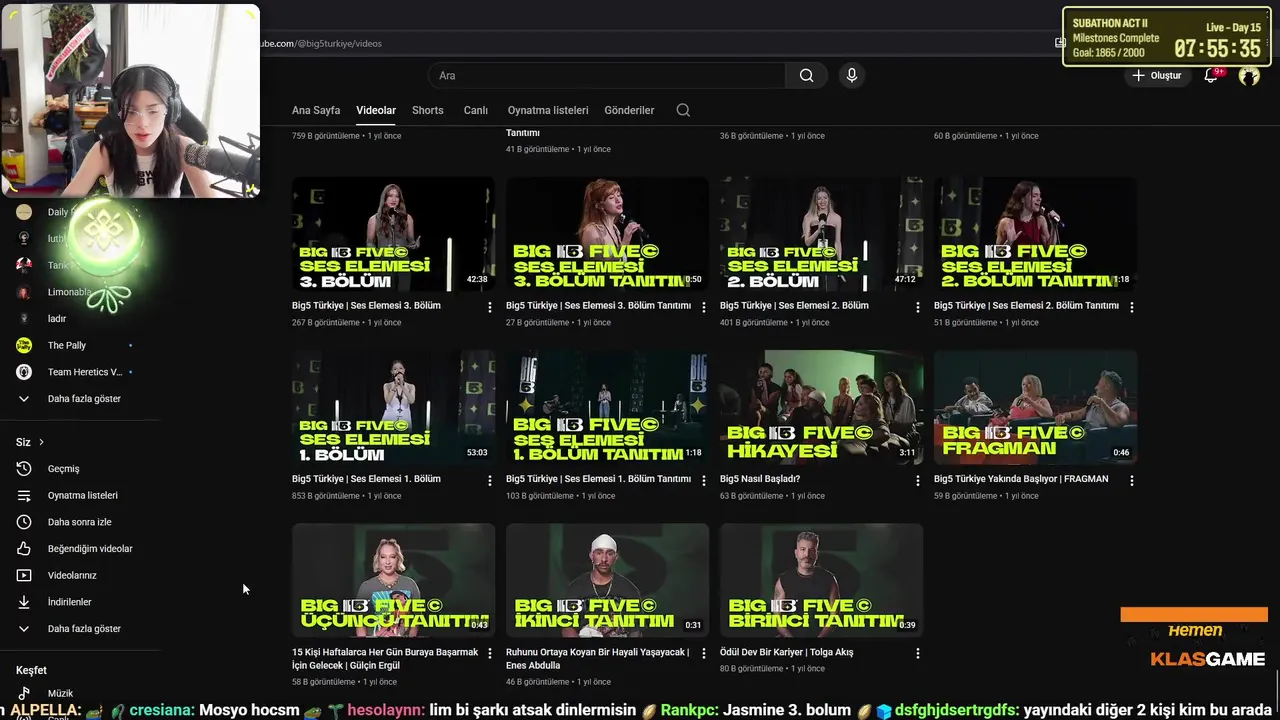Screen dimensions: 1280x720
Task: Open options menu for Big5 Nasıl Başladı?
Action: (917, 481)
